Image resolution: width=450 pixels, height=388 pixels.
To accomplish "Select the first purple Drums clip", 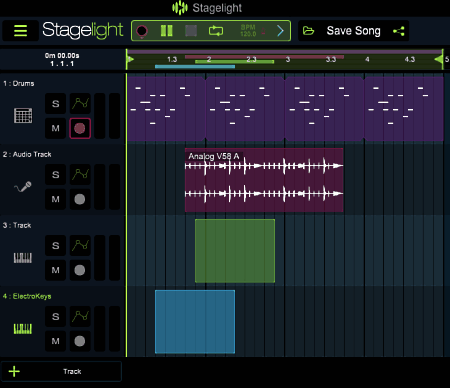I will pyautogui.click(x=166, y=109).
